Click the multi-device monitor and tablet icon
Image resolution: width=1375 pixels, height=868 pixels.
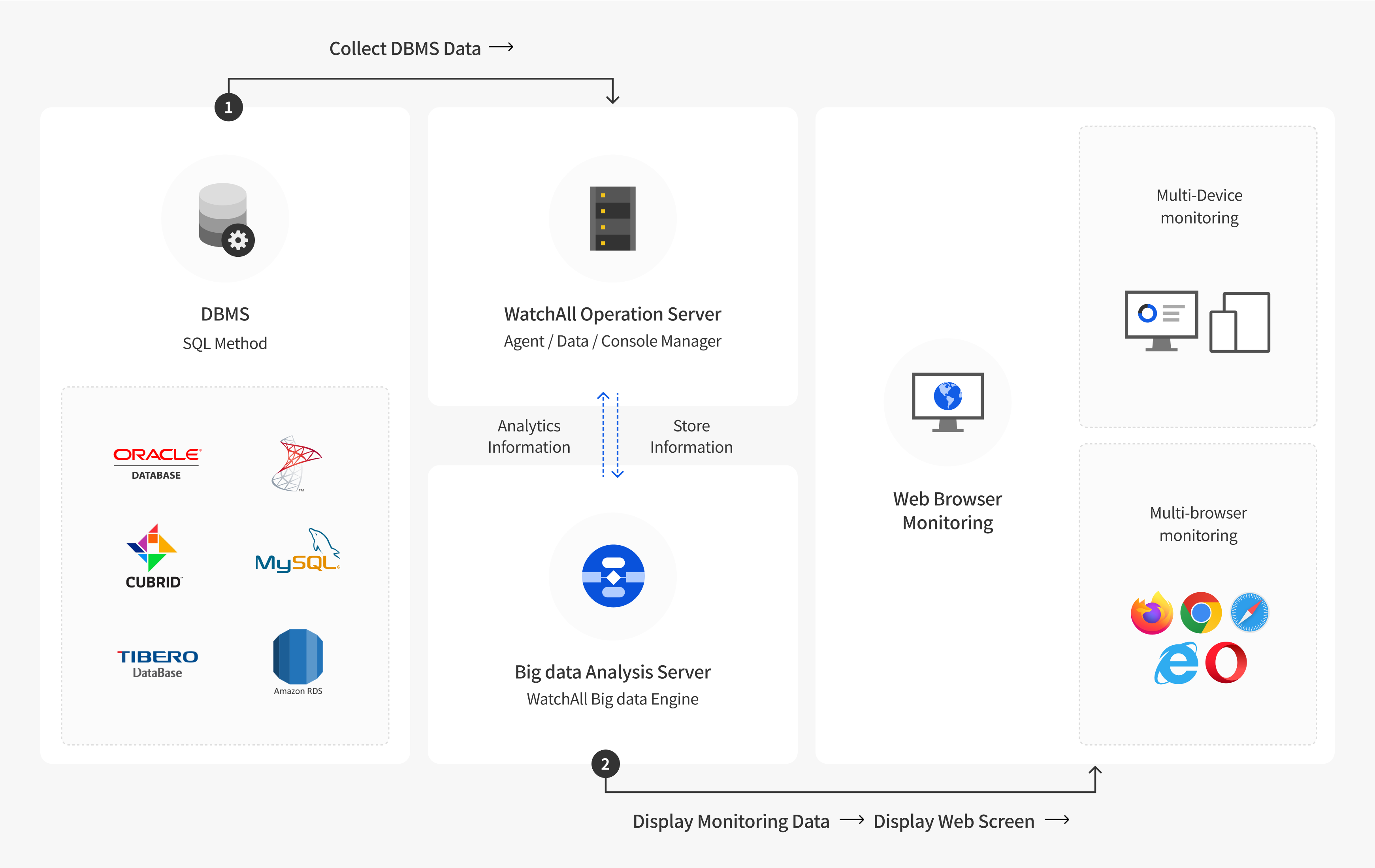click(1198, 322)
